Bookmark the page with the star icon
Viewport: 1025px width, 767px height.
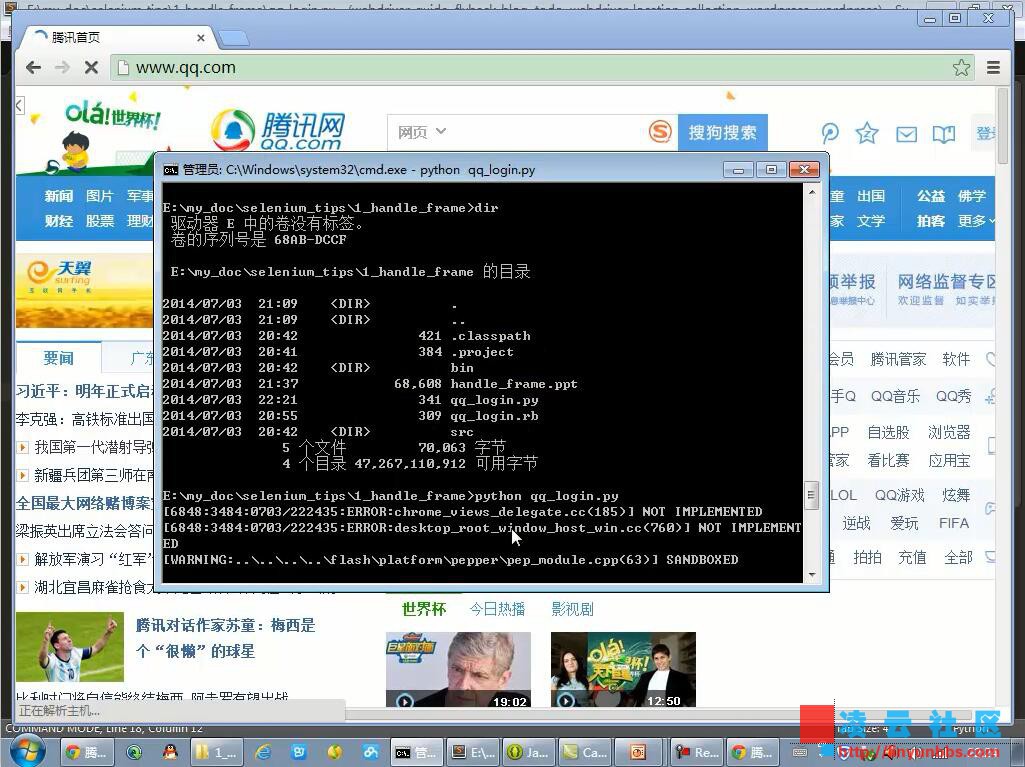click(961, 67)
